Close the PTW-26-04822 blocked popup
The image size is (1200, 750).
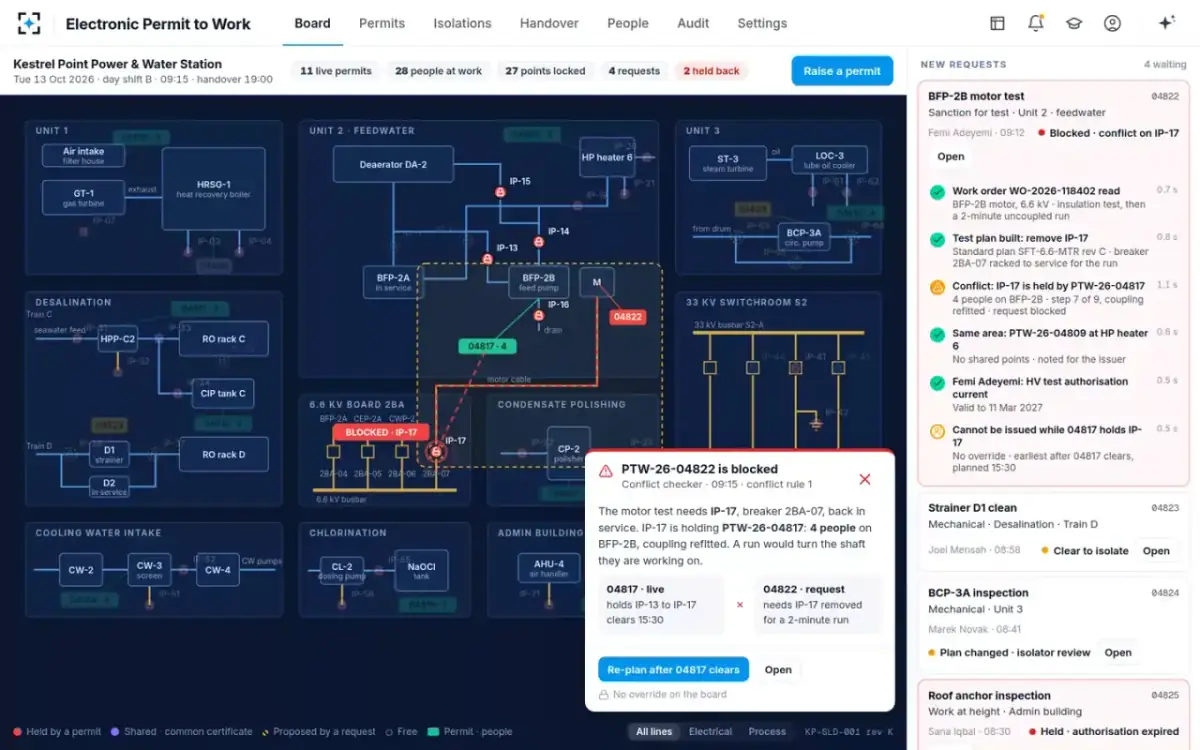coord(865,479)
